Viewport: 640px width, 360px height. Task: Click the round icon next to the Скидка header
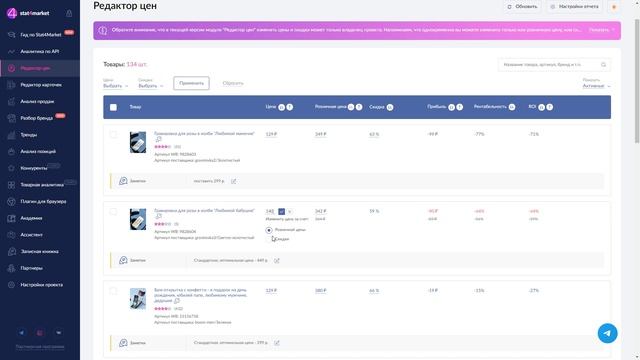coord(390,107)
